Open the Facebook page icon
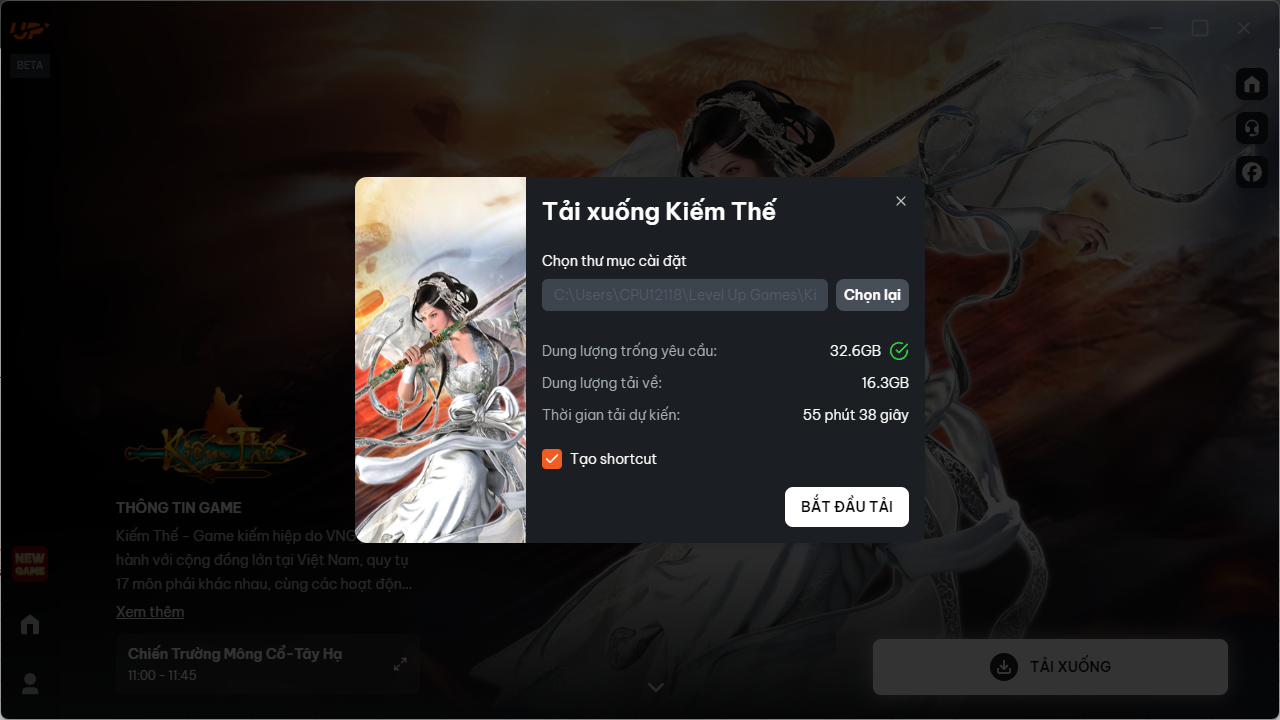The image size is (1280, 720). [x=1251, y=172]
